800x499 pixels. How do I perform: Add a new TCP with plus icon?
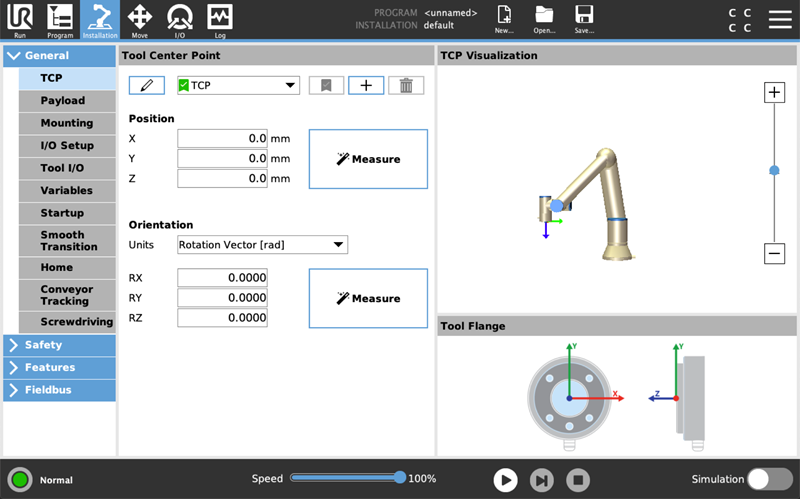coord(366,86)
